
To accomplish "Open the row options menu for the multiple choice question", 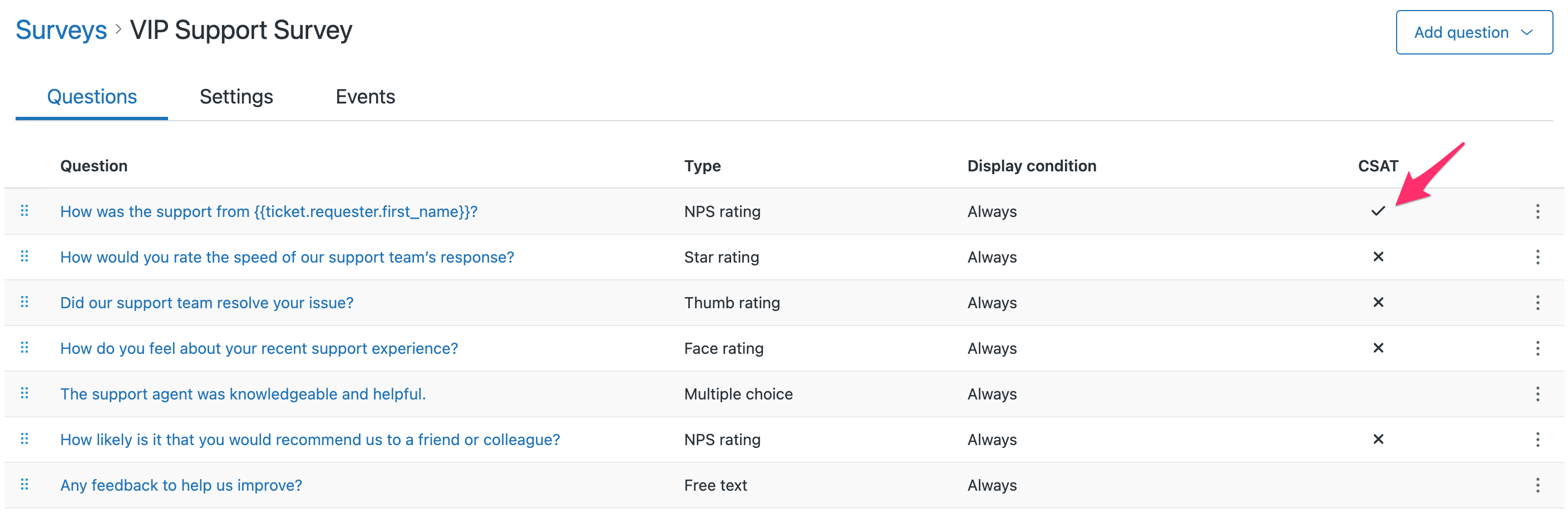I will point(1537,394).
